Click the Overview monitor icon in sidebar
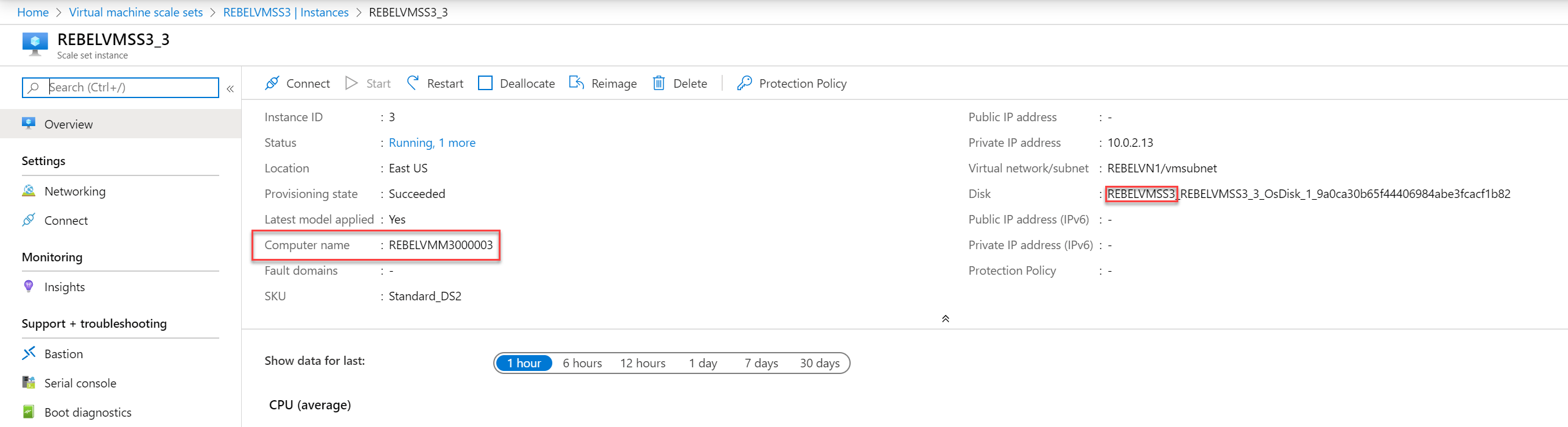This screenshot has width=1568, height=427. pos(29,124)
